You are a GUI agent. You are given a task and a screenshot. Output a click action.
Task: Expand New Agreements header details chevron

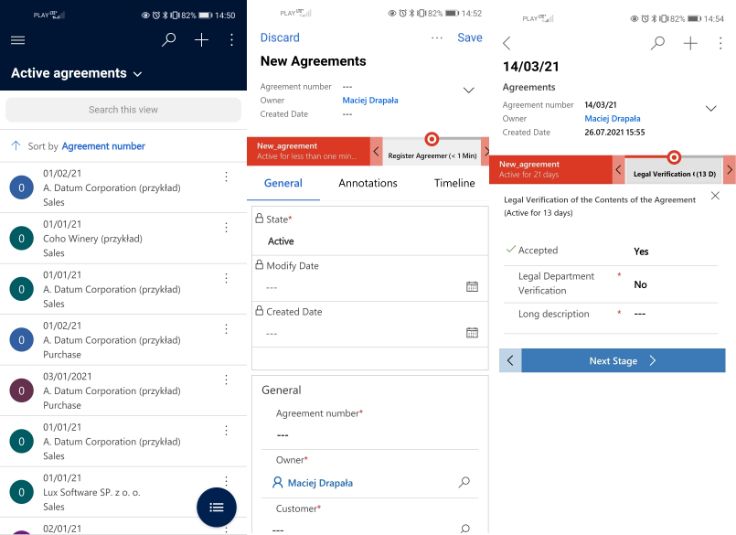(468, 90)
